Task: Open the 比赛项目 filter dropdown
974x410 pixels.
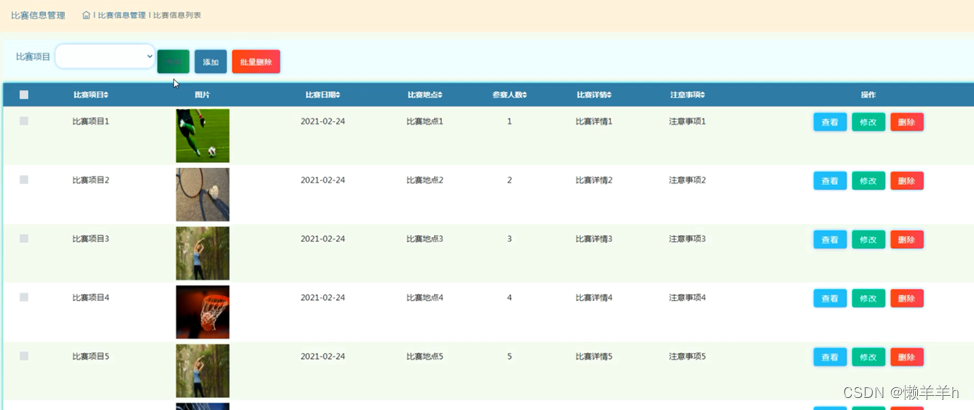Action: (x=105, y=56)
